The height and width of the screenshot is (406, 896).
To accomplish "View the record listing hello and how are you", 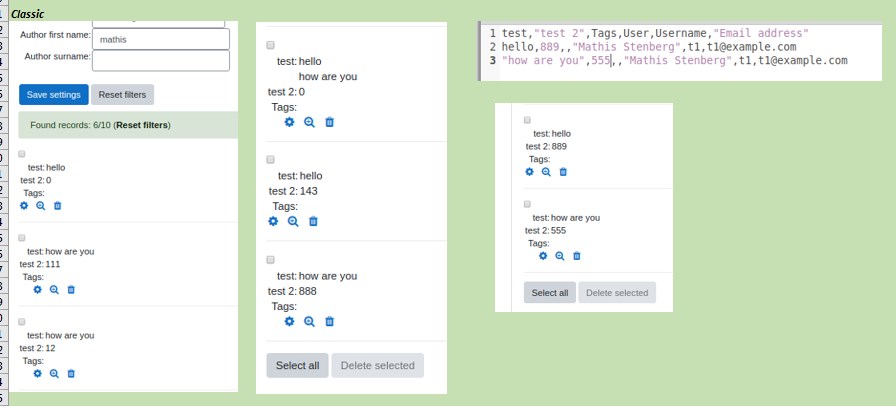I will pos(309,122).
